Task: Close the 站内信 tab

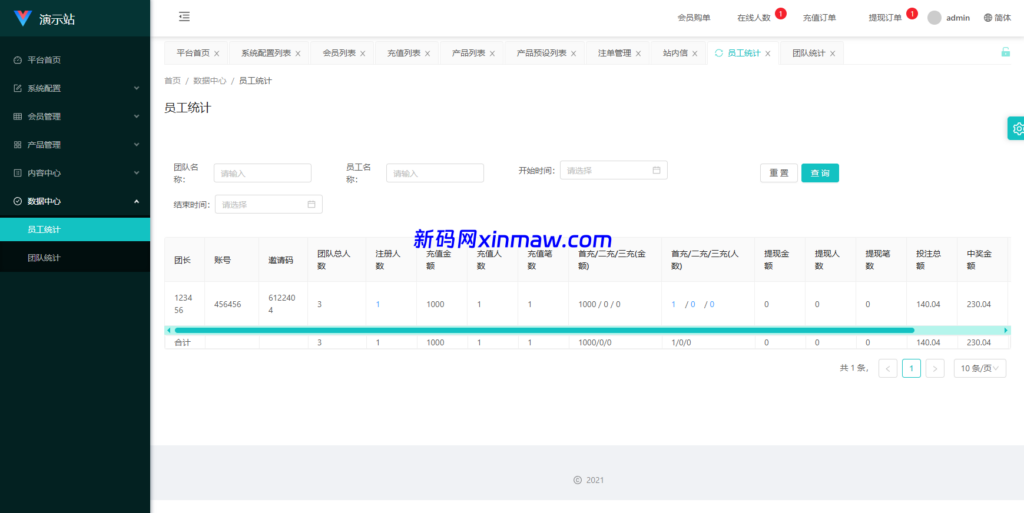Action: 695,54
